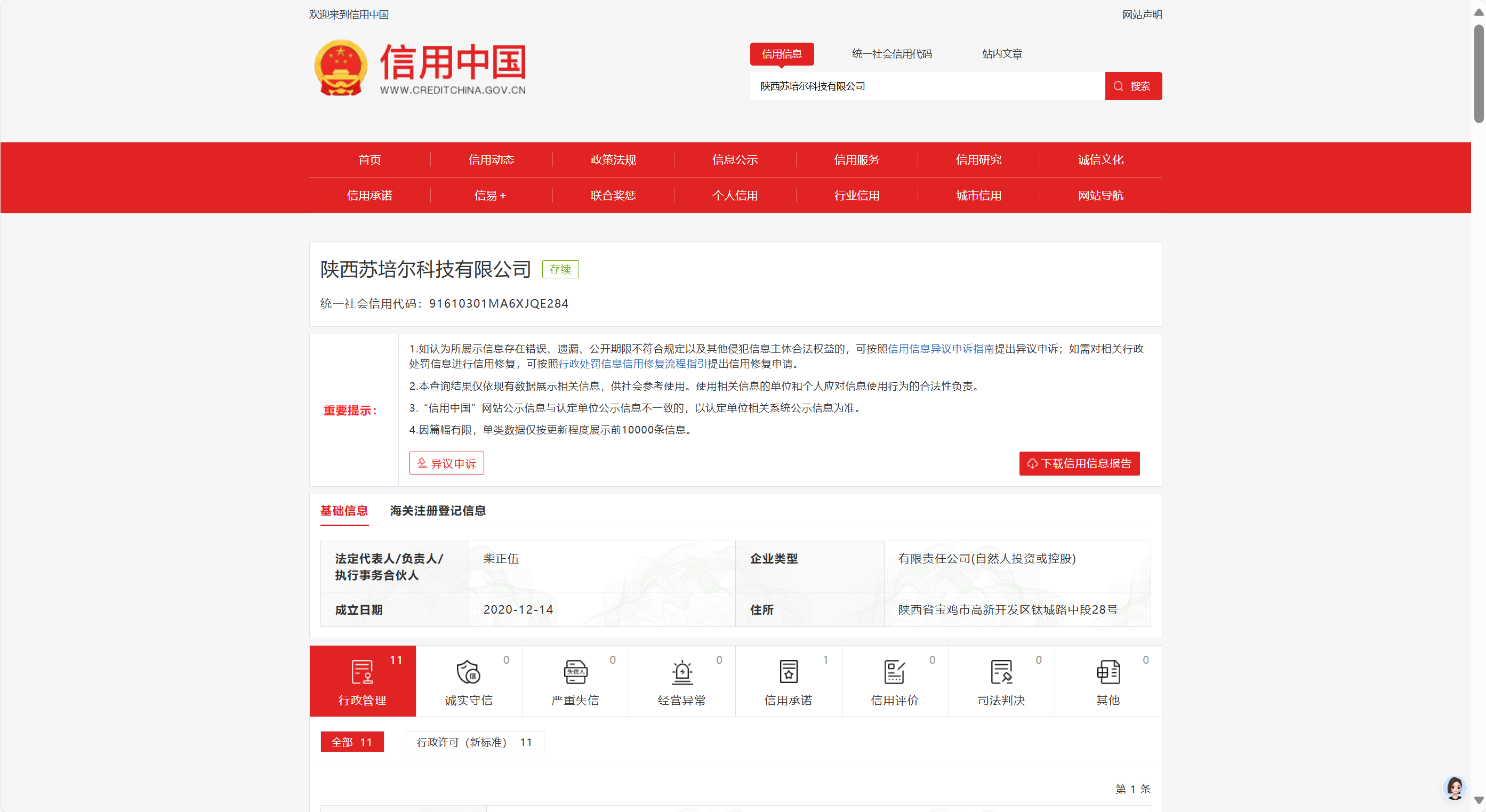Click the vertical scrollbar thumb
This screenshot has height=812, width=1486.
(x=1479, y=73)
